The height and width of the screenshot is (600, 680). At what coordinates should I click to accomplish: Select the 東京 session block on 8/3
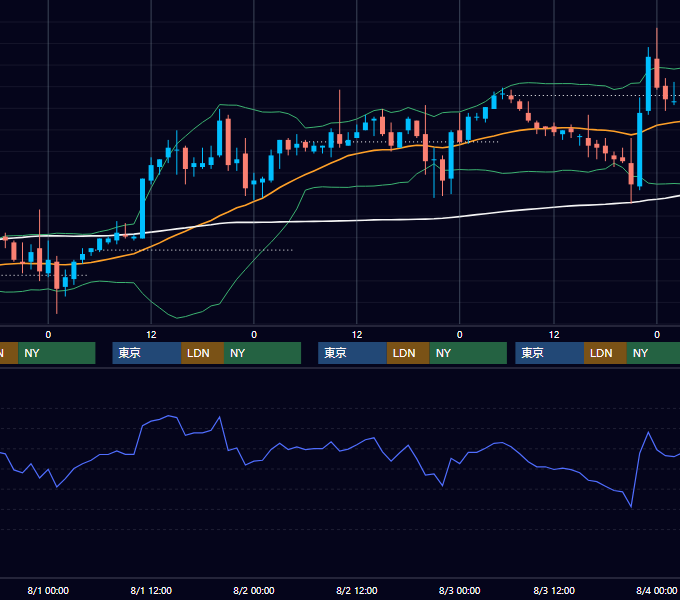(549, 353)
